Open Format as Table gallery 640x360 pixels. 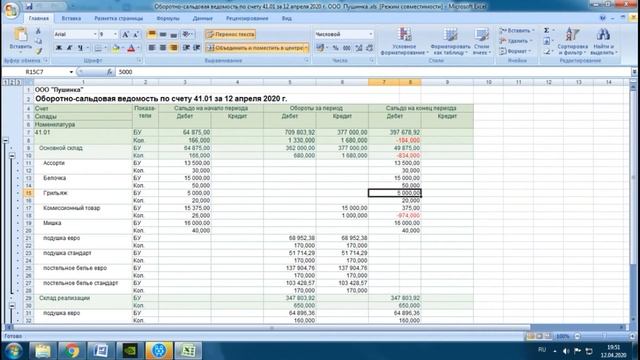coord(450,41)
